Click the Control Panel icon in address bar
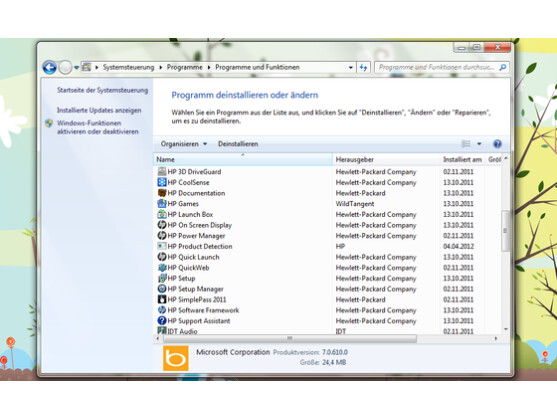 pyautogui.click(x=86, y=67)
